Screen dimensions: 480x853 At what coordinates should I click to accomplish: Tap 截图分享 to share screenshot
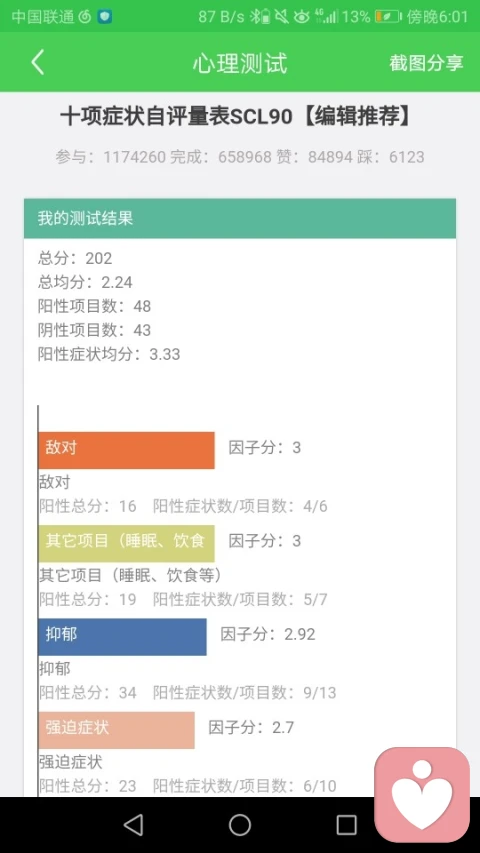point(426,63)
